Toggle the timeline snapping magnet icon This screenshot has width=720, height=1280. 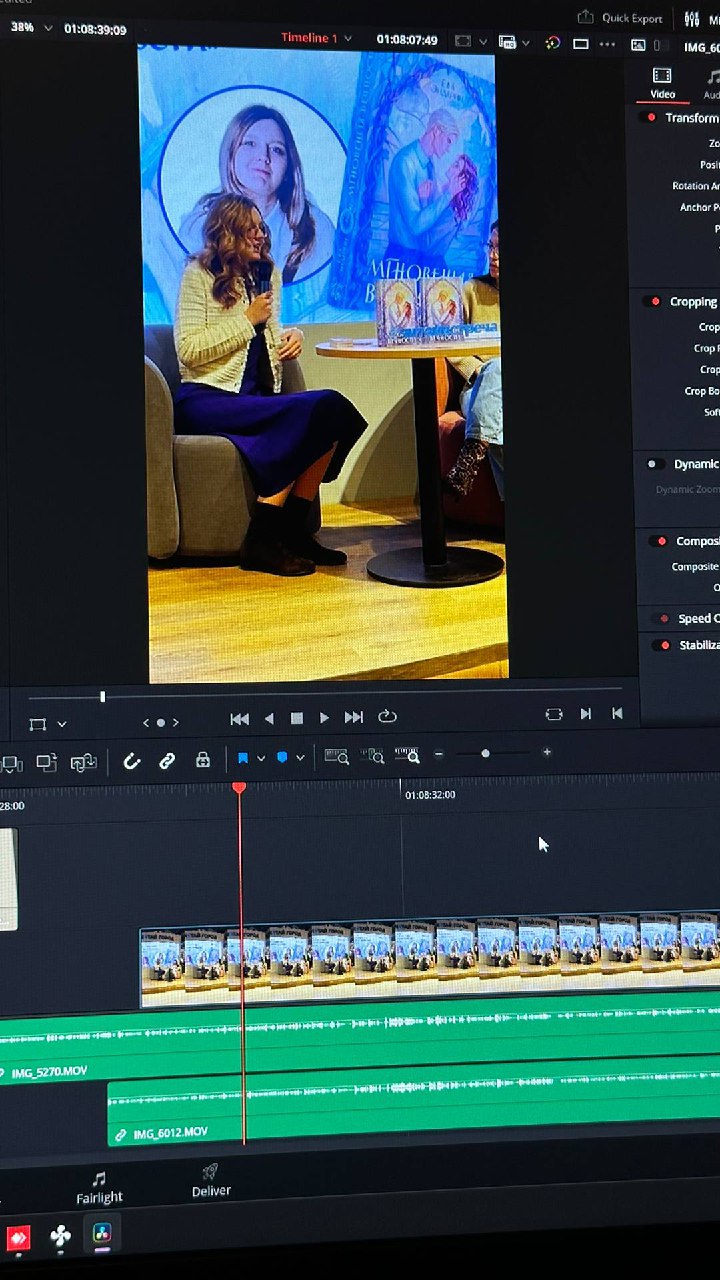tap(131, 761)
